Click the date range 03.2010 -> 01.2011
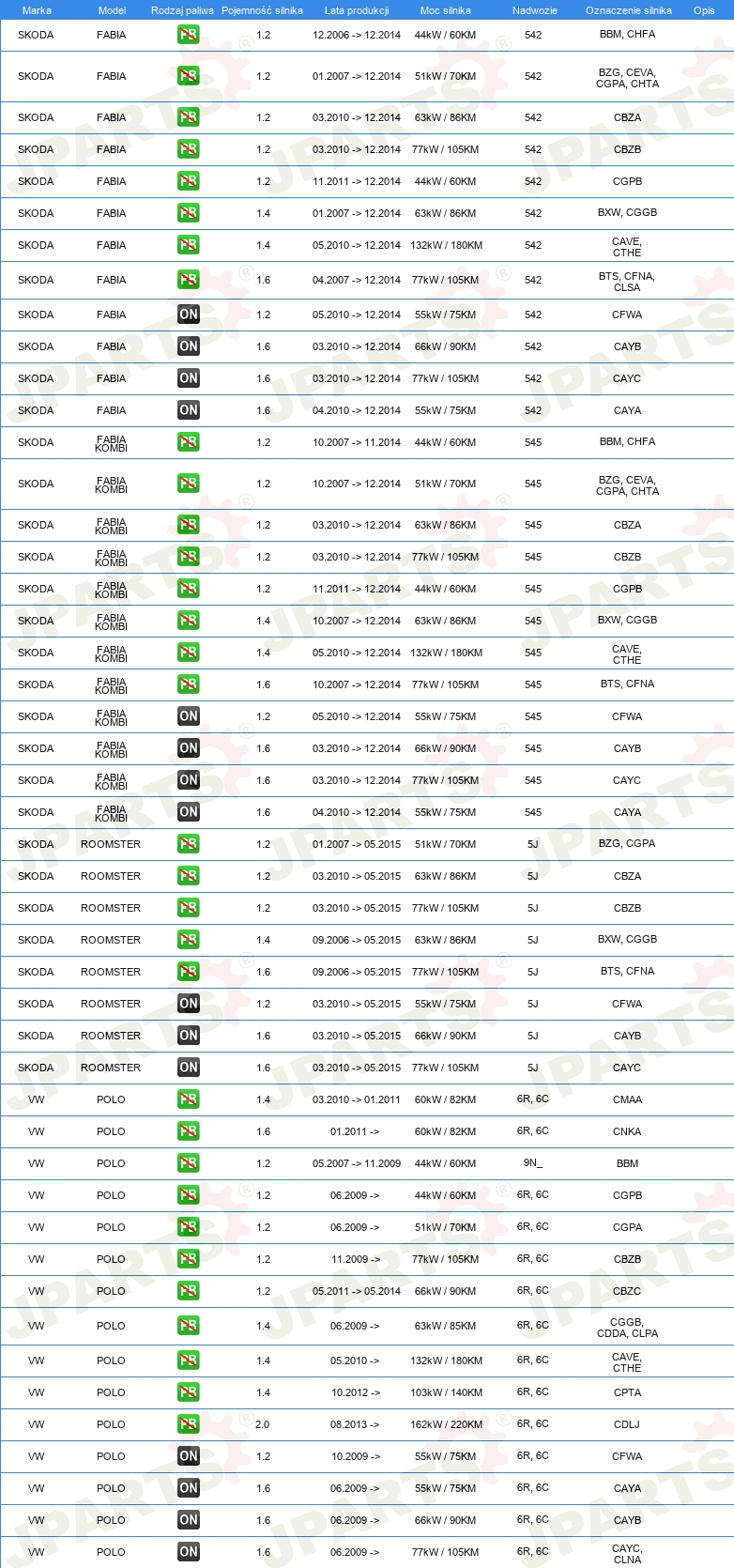 click(357, 1099)
